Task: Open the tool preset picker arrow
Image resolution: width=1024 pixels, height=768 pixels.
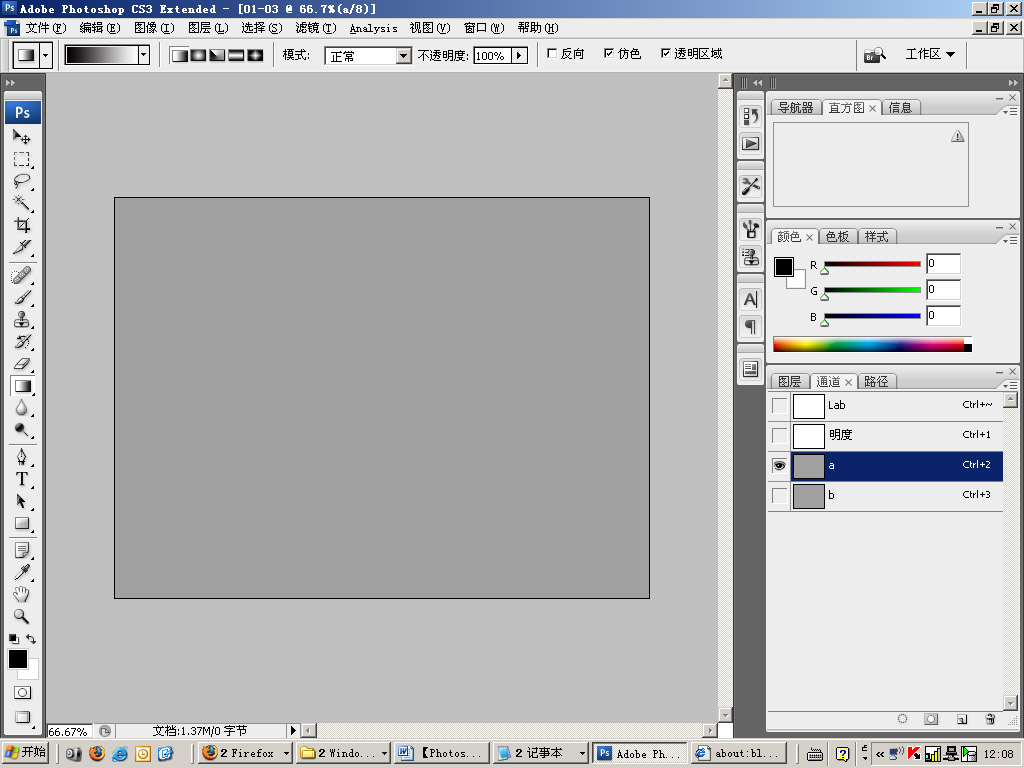Action: click(x=45, y=55)
